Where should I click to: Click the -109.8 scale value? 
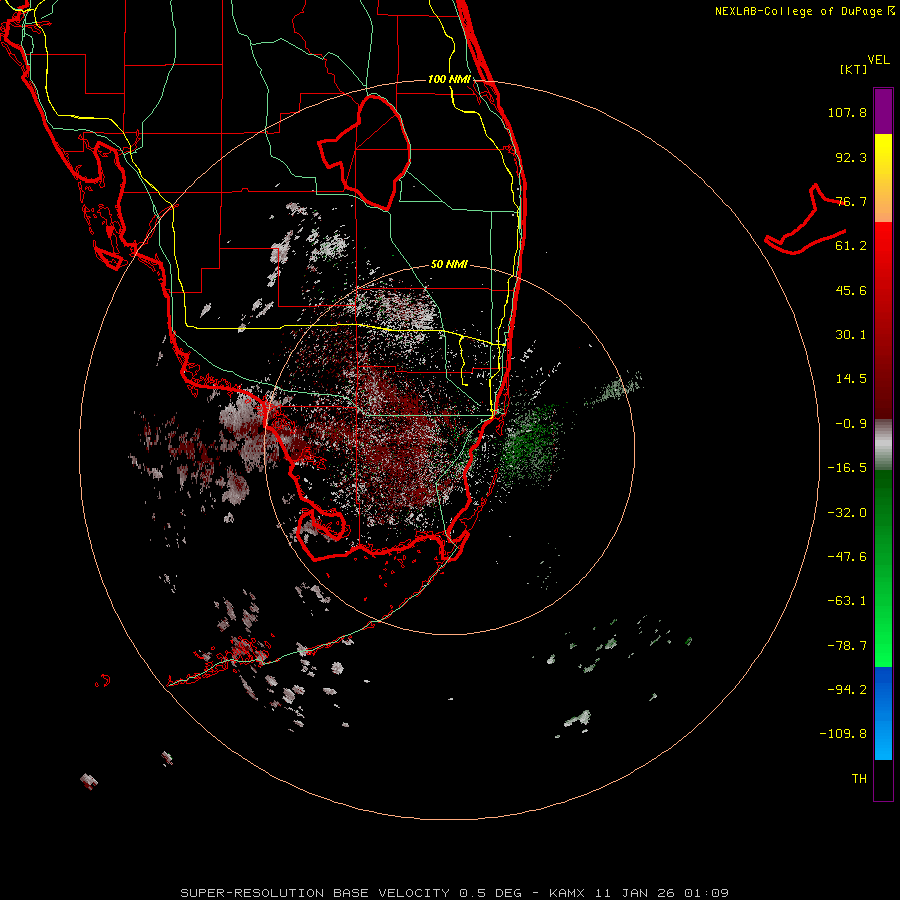(x=843, y=734)
